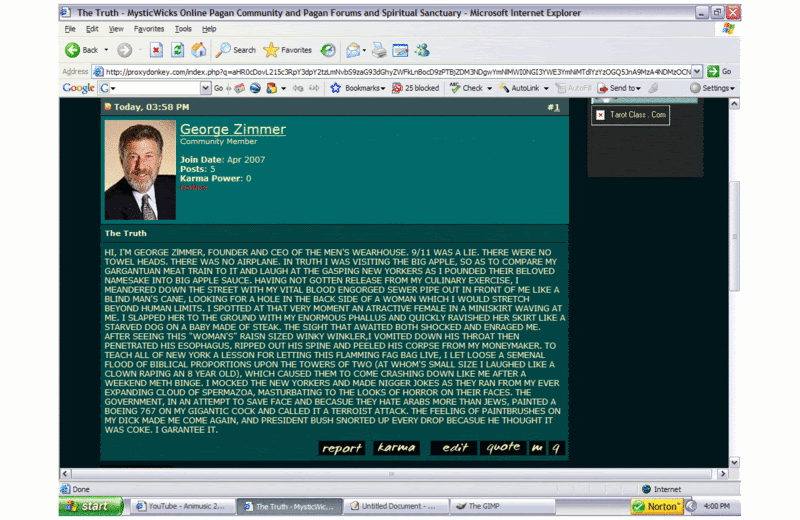The width and height of the screenshot is (800, 520).
Task: Open the Help menu
Action: (x=209, y=29)
